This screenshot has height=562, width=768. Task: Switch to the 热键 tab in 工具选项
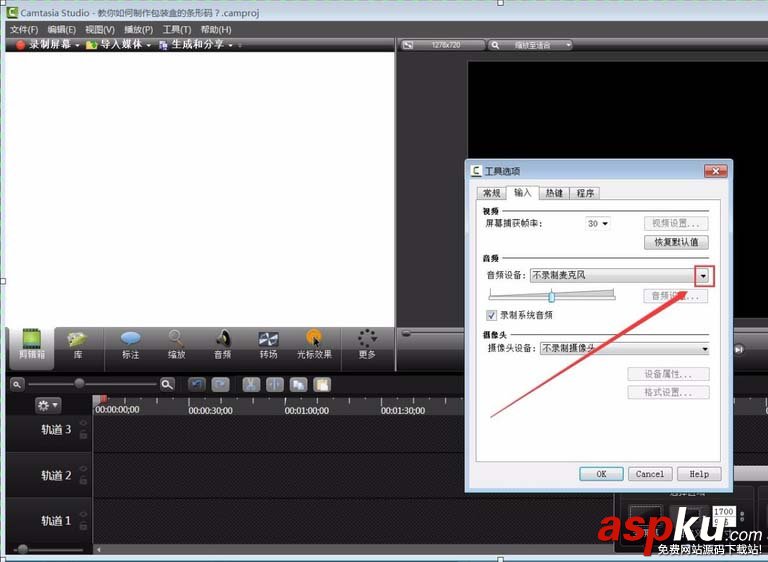[554, 193]
